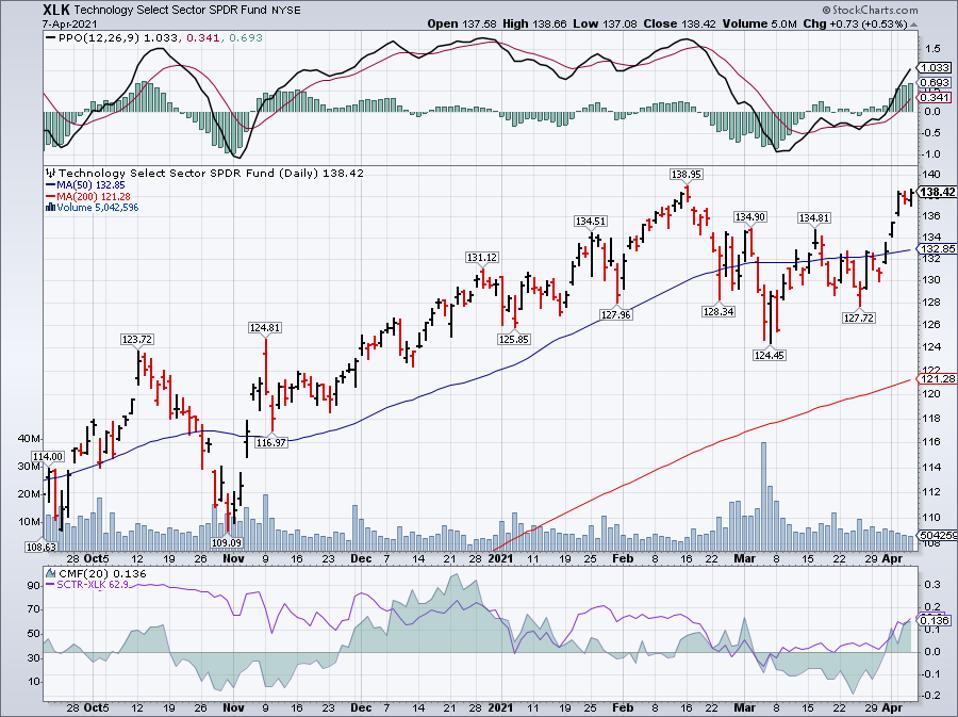Click the 134.51 high price annotation
Viewport: 958px width, 717px height.
point(590,221)
